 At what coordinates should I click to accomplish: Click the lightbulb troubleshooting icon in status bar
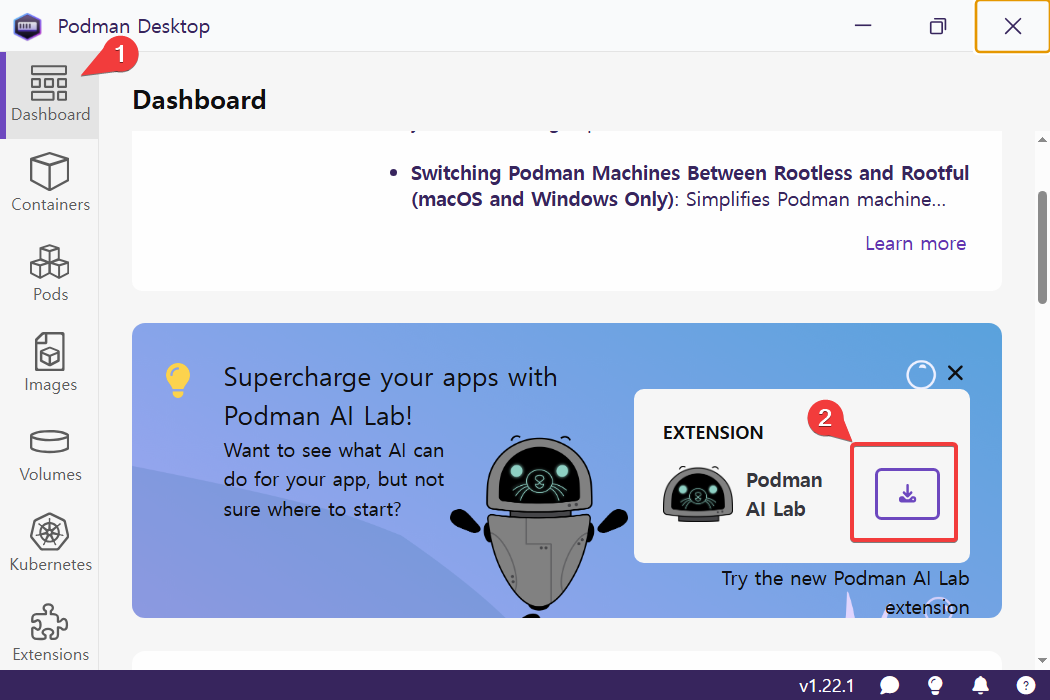935,685
